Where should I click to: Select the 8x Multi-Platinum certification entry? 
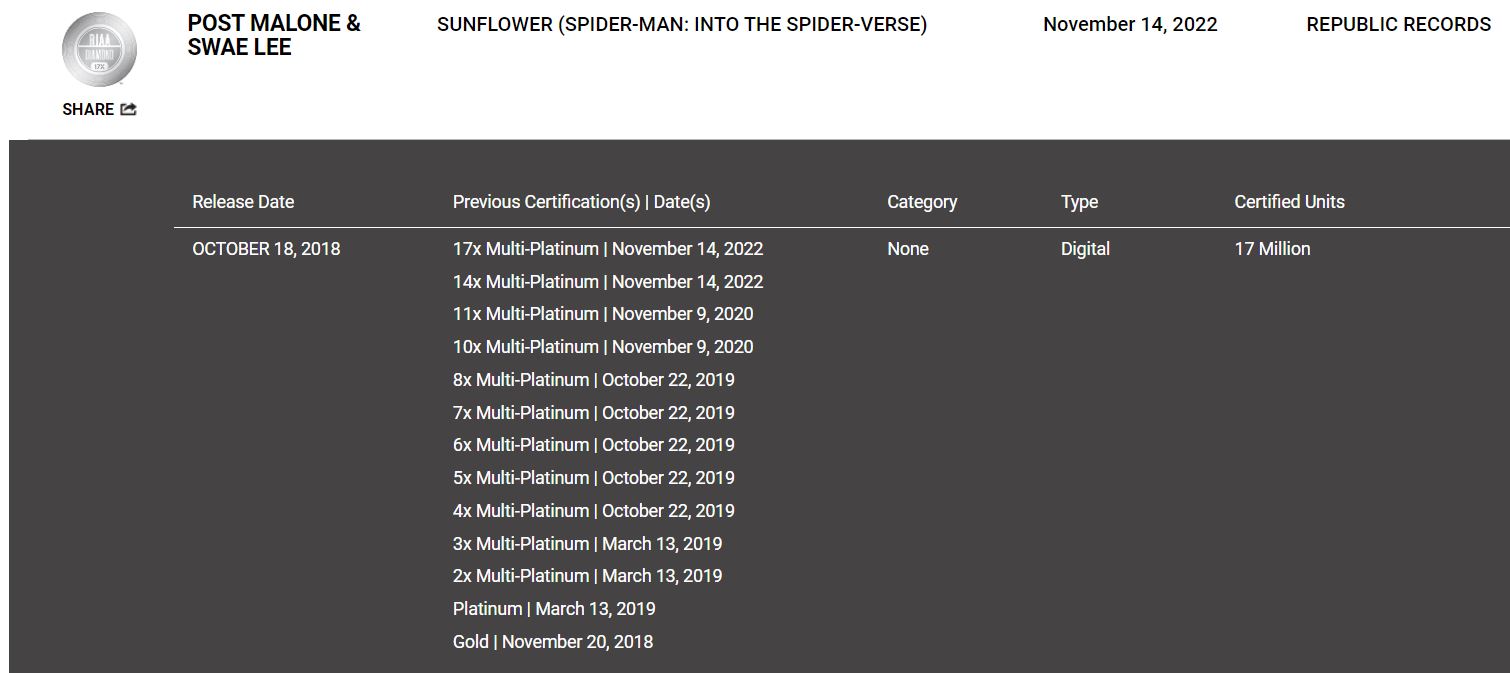click(594, 380)
